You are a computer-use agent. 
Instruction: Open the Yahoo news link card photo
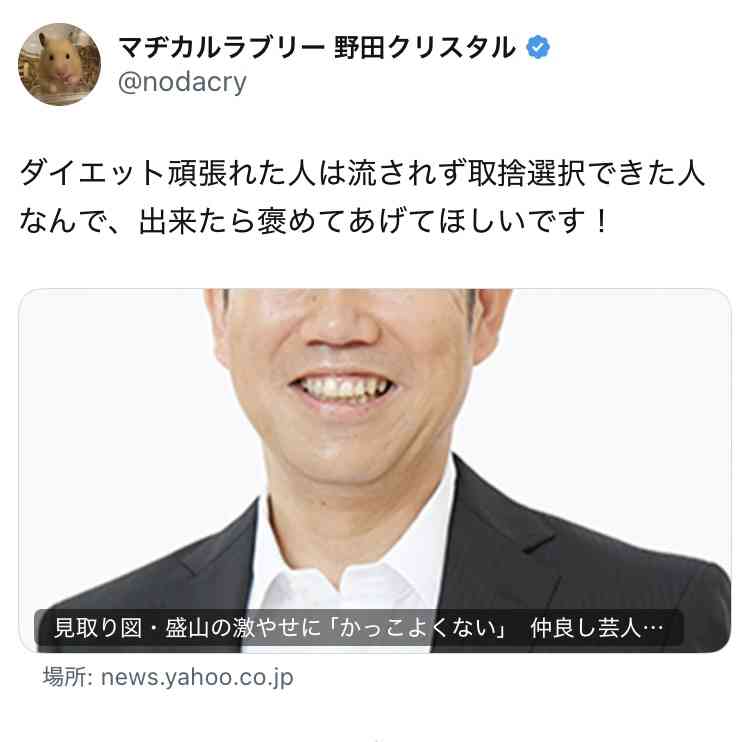click(375, 470)
